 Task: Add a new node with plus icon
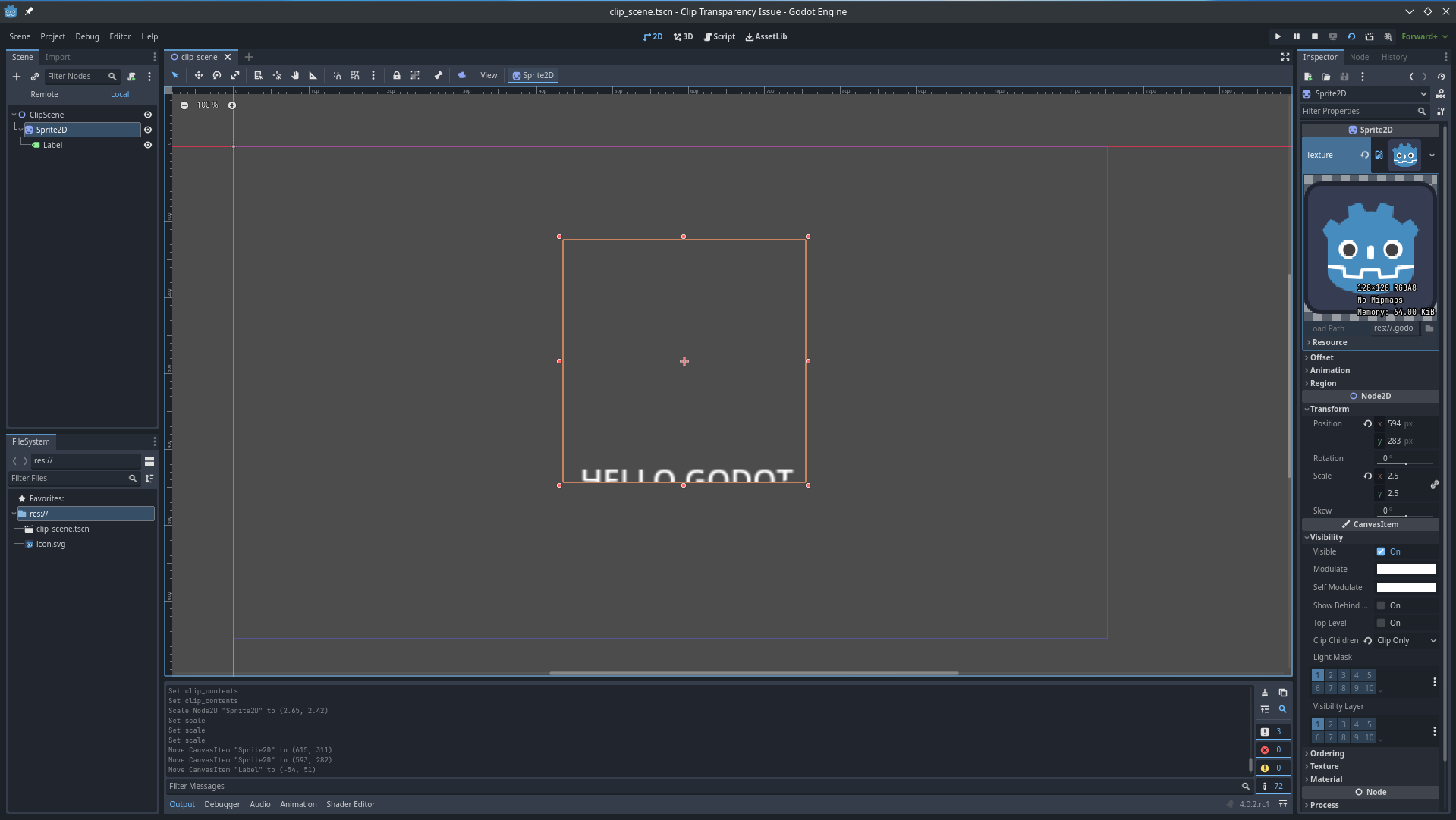point(17,76)
